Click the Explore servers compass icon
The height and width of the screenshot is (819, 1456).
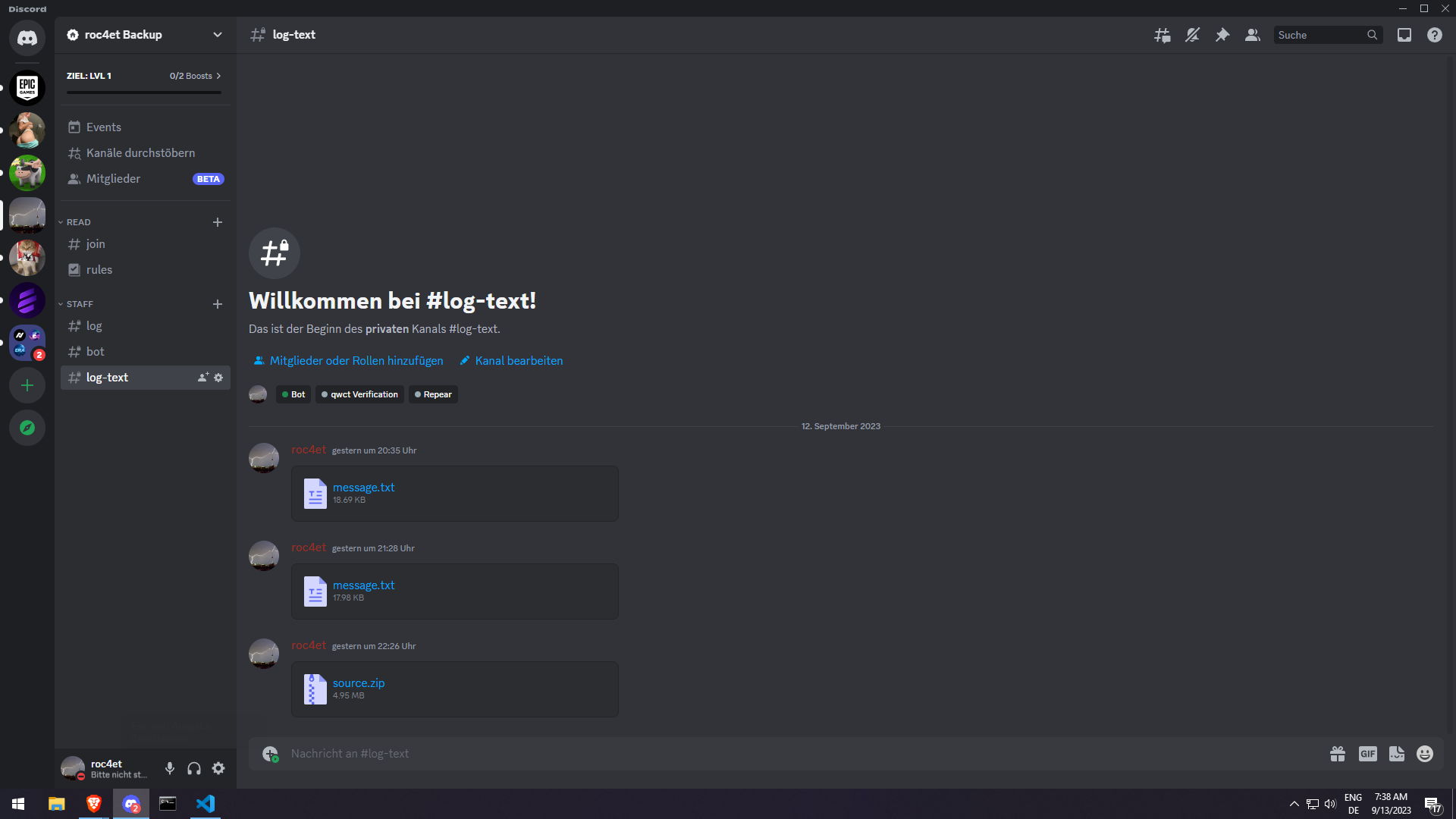[27, 428]
